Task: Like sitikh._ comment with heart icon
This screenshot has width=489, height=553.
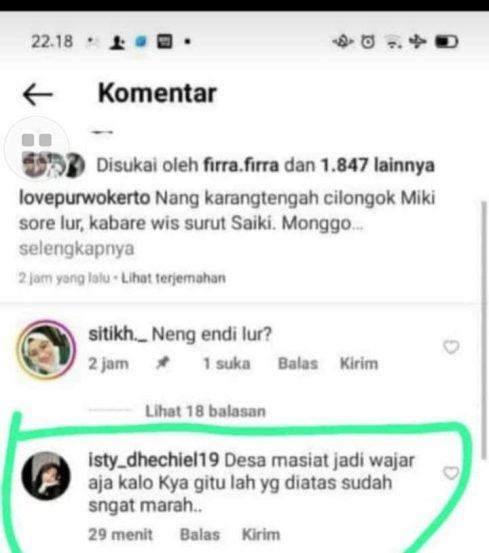Action: pyautogui.click(x=451, y=347)
